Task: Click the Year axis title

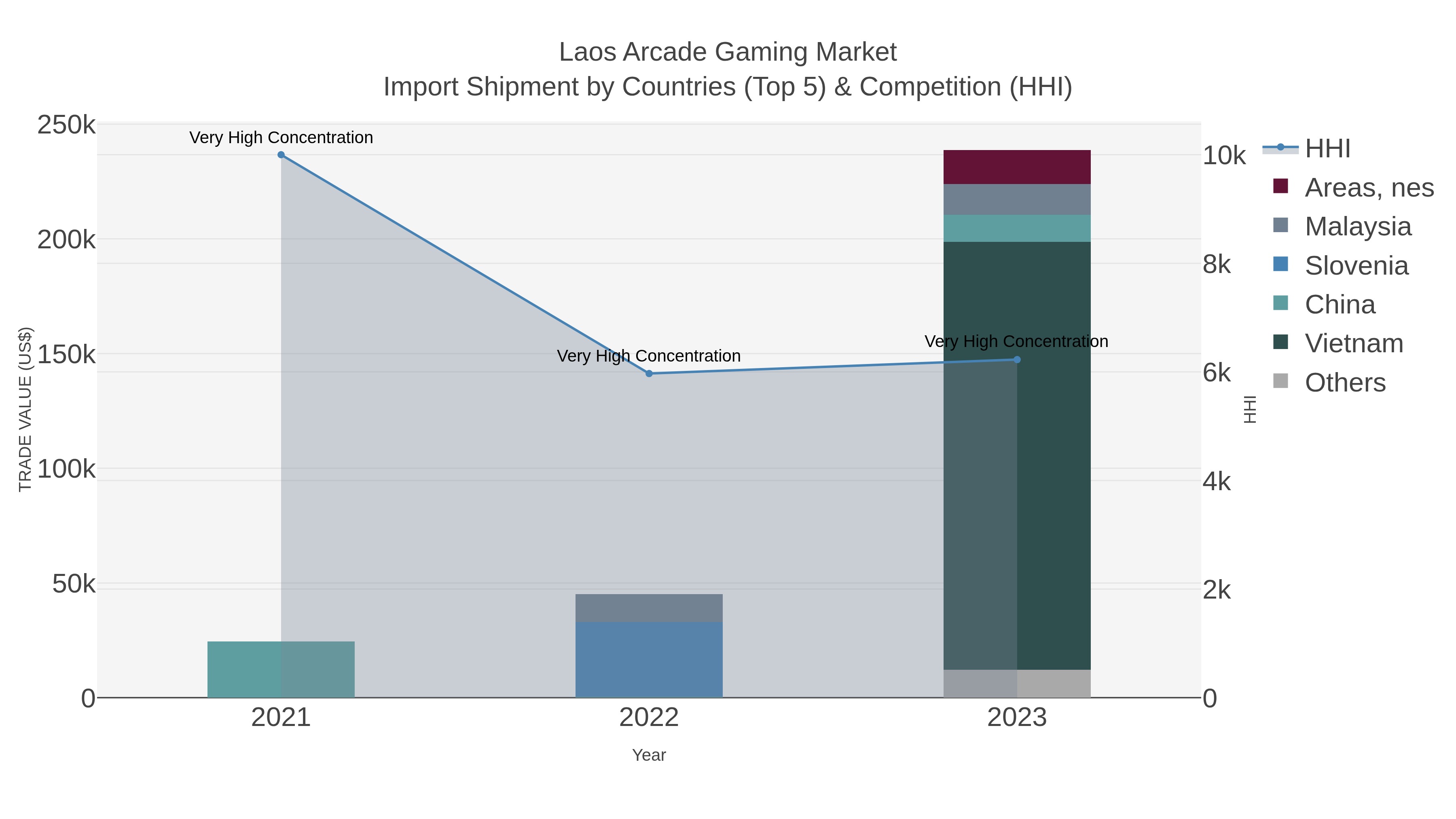Action: [649, 755]
